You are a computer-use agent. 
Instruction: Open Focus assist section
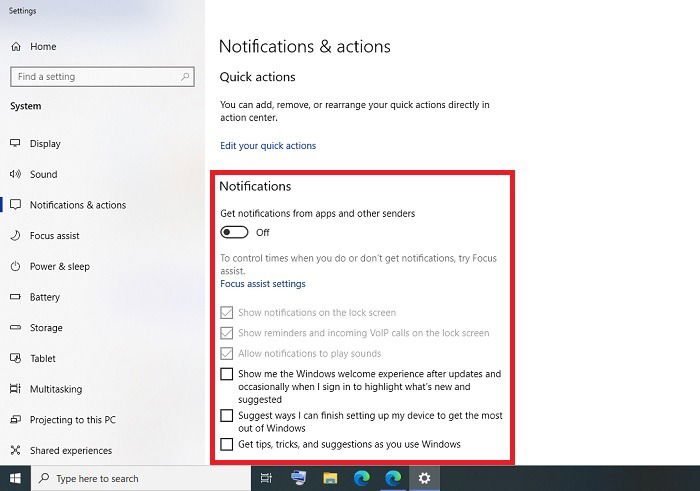54,236
